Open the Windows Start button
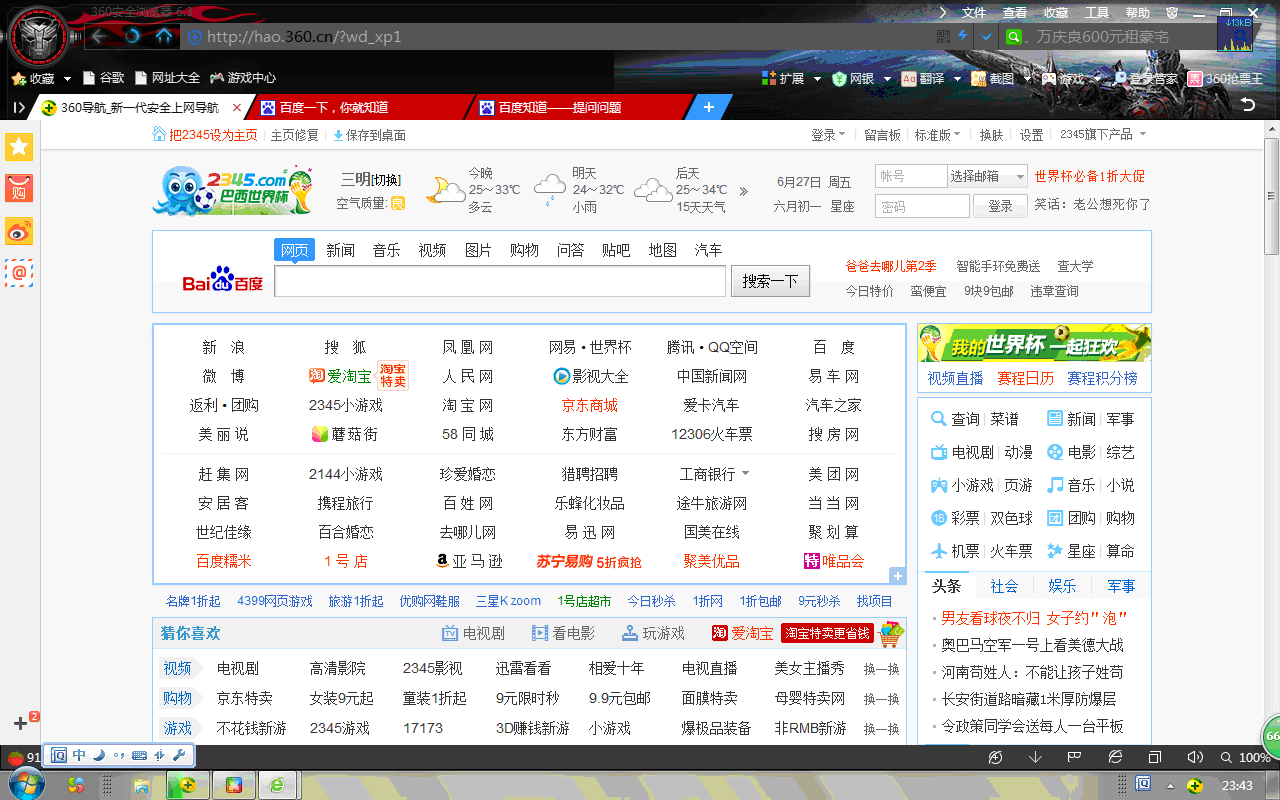This screenshot has width=1280, height=800. click(x=27, y=783)
